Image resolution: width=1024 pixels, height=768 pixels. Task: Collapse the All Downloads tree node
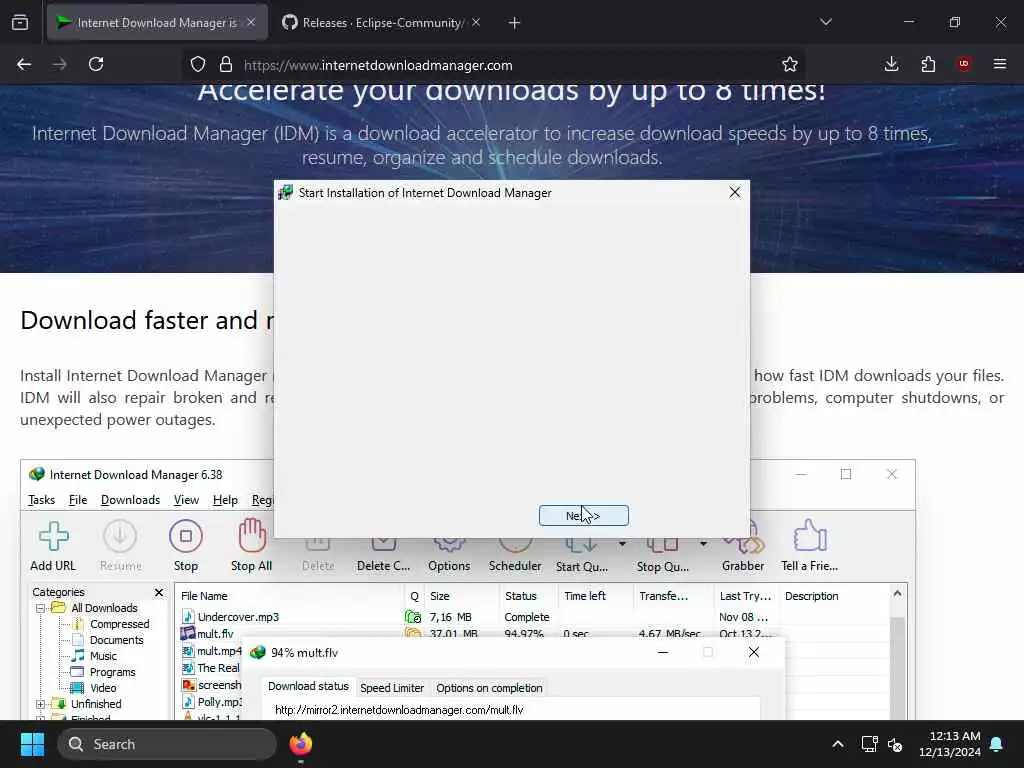tap(40, 608)
